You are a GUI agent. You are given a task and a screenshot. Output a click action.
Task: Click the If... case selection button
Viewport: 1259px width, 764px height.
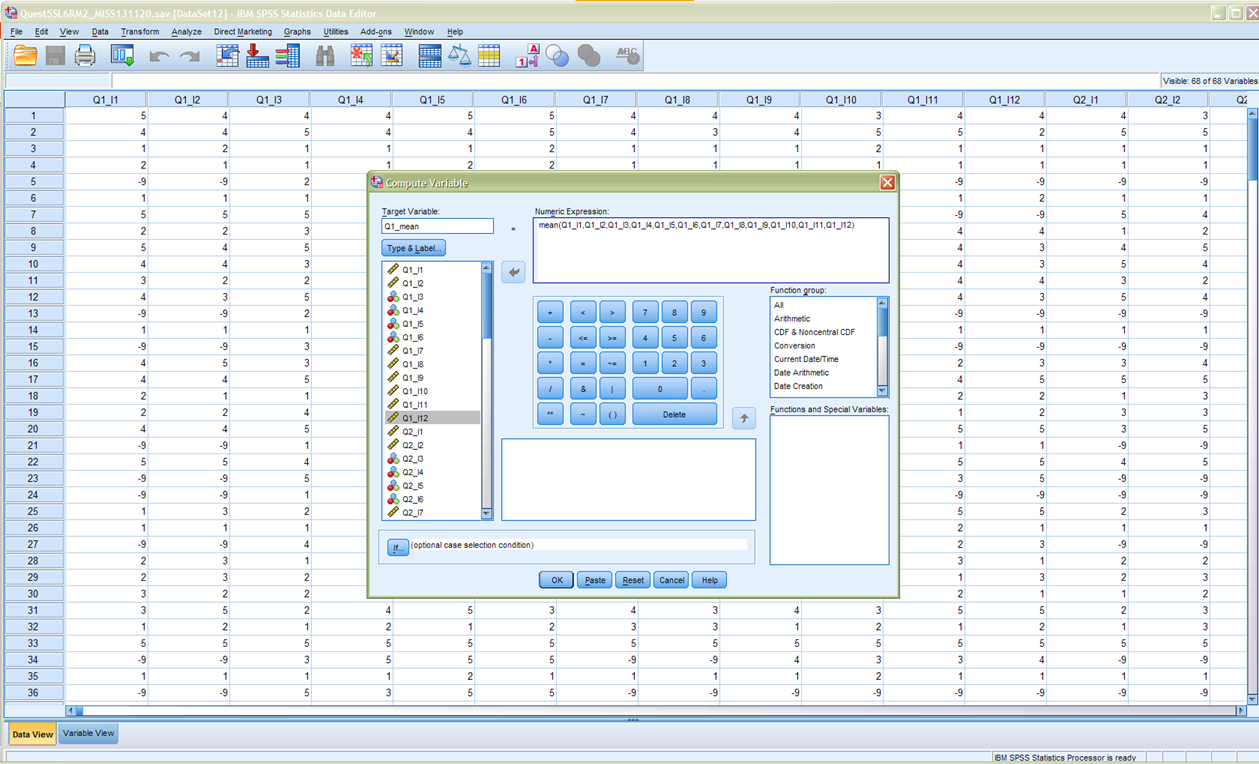pyautogui.click(x=398, y=547)
